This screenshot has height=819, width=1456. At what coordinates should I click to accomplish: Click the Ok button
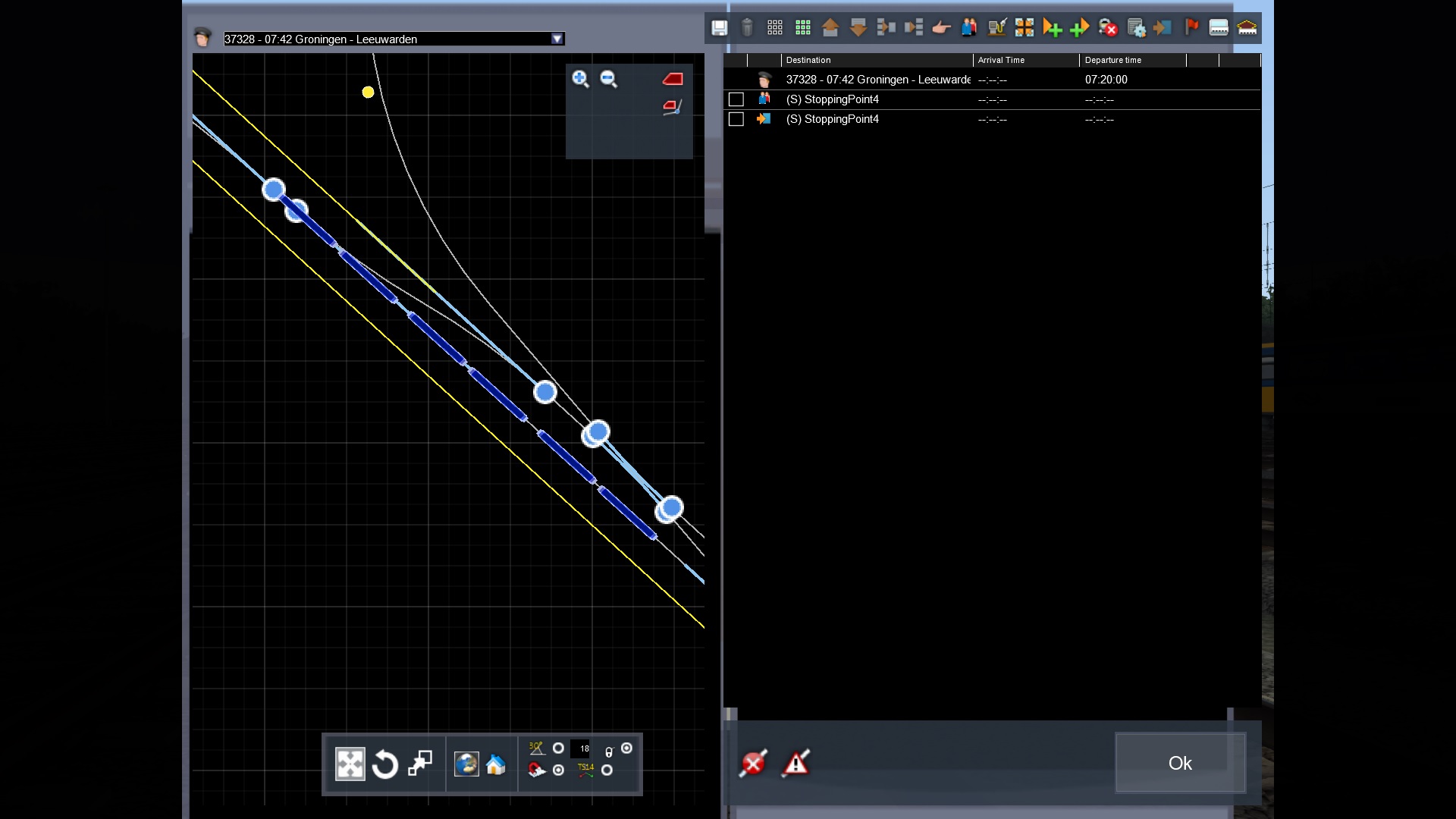pyautogui.click(x=1180, y=763)
